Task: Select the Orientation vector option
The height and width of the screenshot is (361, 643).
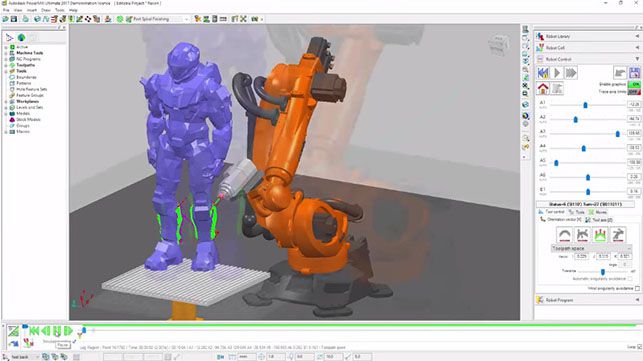Action: click(x=561, y=220)
